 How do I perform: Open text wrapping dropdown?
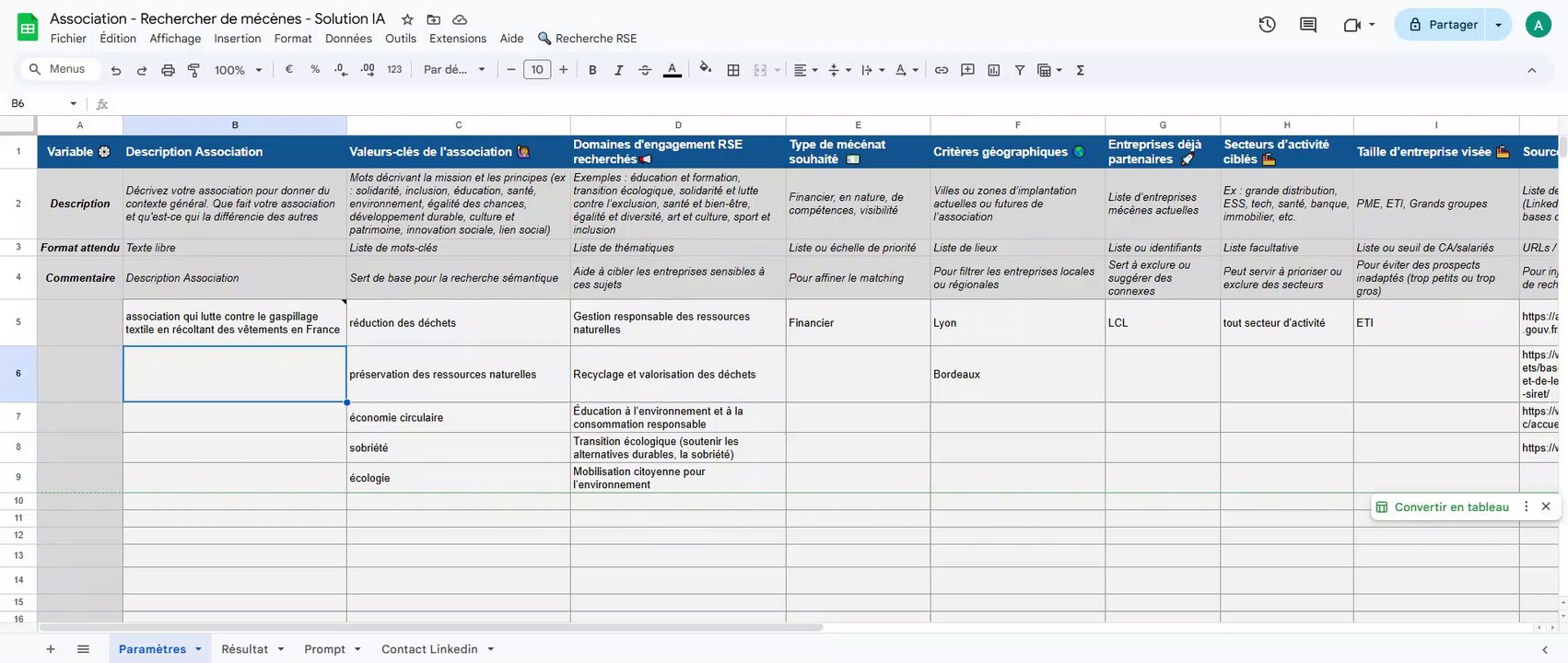click(x=872, y=70)
